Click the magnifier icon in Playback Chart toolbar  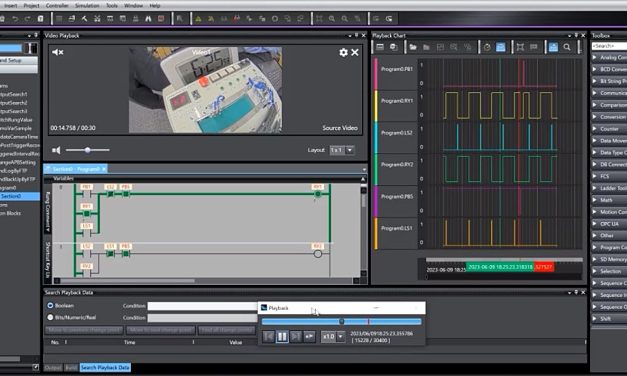tap(567, 47)
